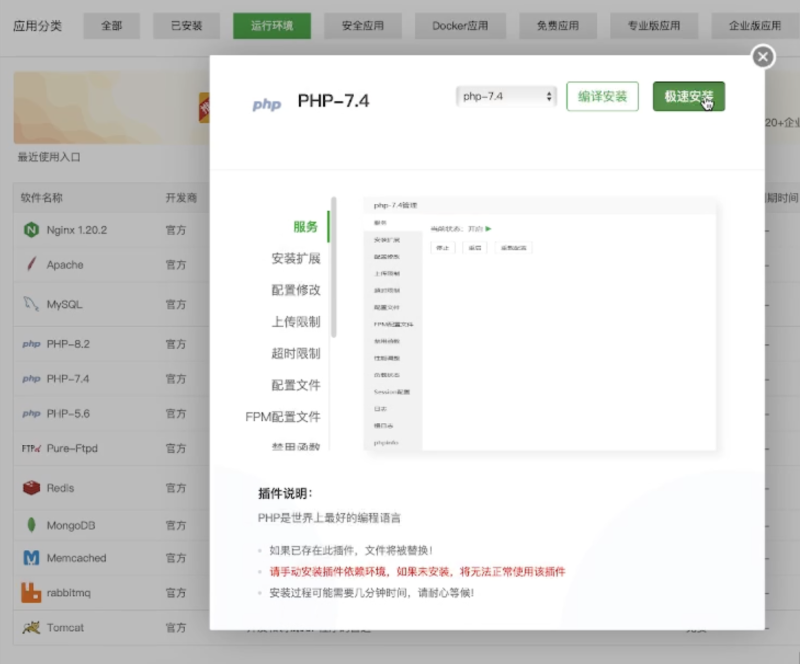Click the line 如果已存在此插件，文件将被替换
The width and height of the screenshot is (800, 664).
tap(351, 550)
